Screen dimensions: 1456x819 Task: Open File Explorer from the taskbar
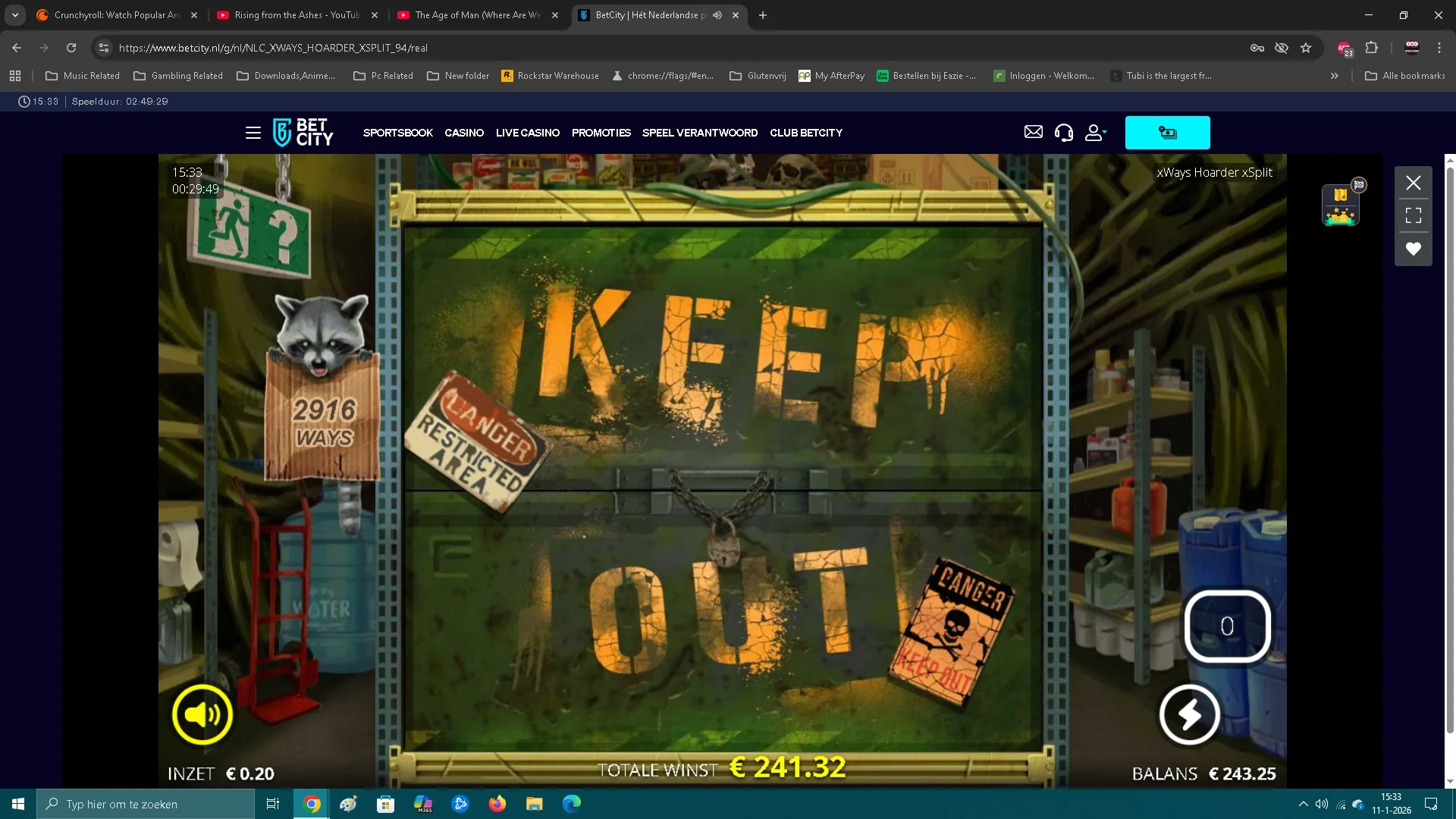[x=535, y=804]
